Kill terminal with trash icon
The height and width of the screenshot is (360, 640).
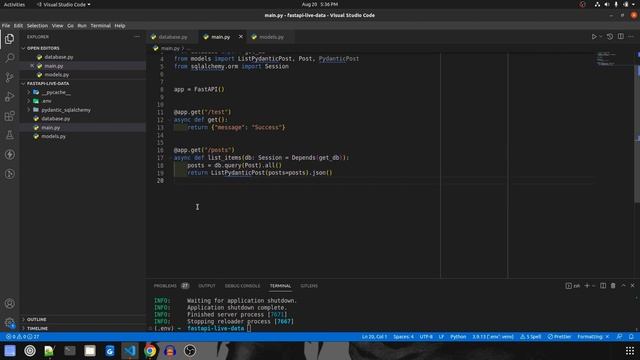tap(613, 286)
